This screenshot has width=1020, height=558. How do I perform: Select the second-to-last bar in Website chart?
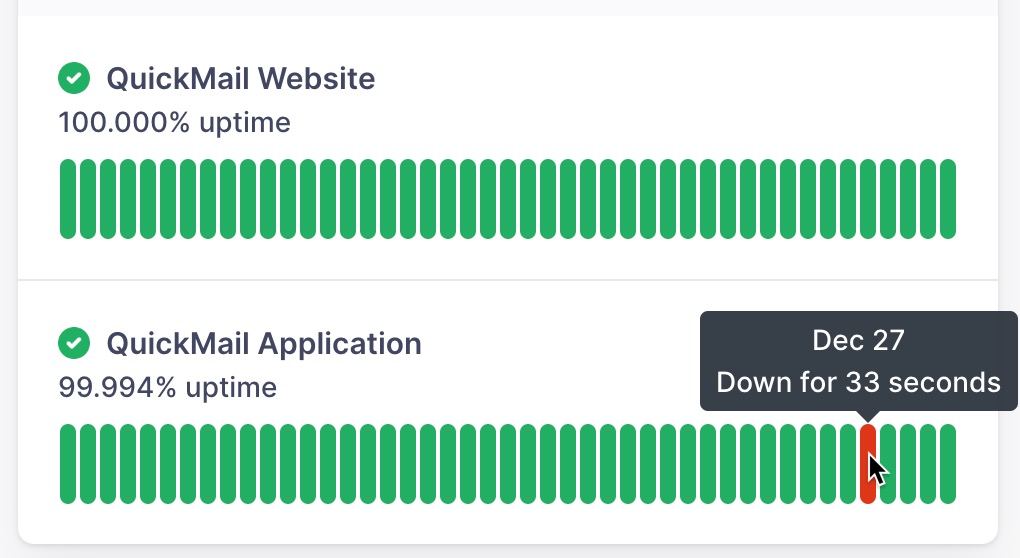click(x=928, y=199)
